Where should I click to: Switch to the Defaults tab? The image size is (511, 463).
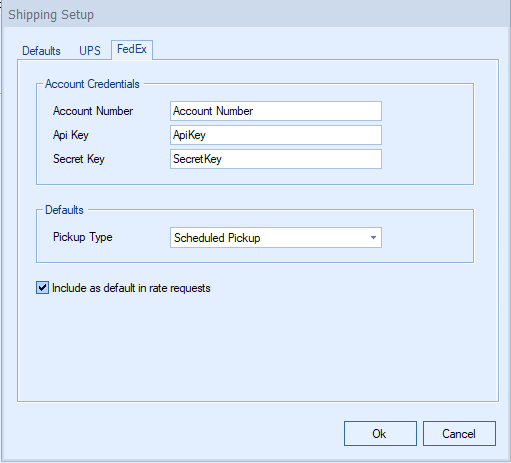[41, 51]
